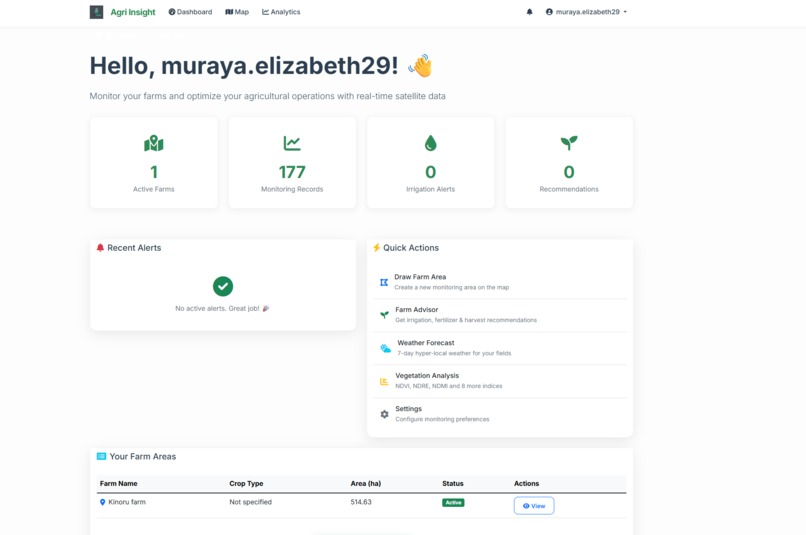Open the Settings quick action
Image resolution: width=806 pixels, height=535 pixels.
tap(500, 414)
